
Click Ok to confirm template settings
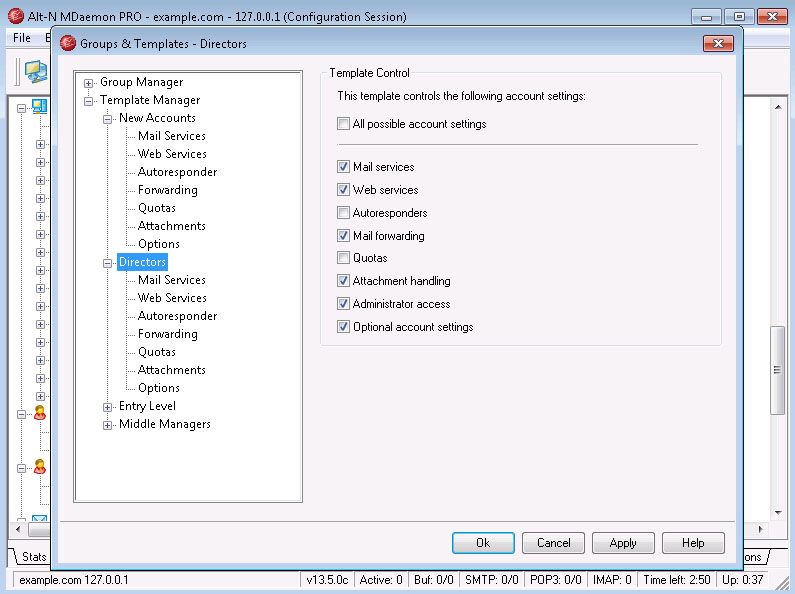pyautogui.click(x=483, y=543)
